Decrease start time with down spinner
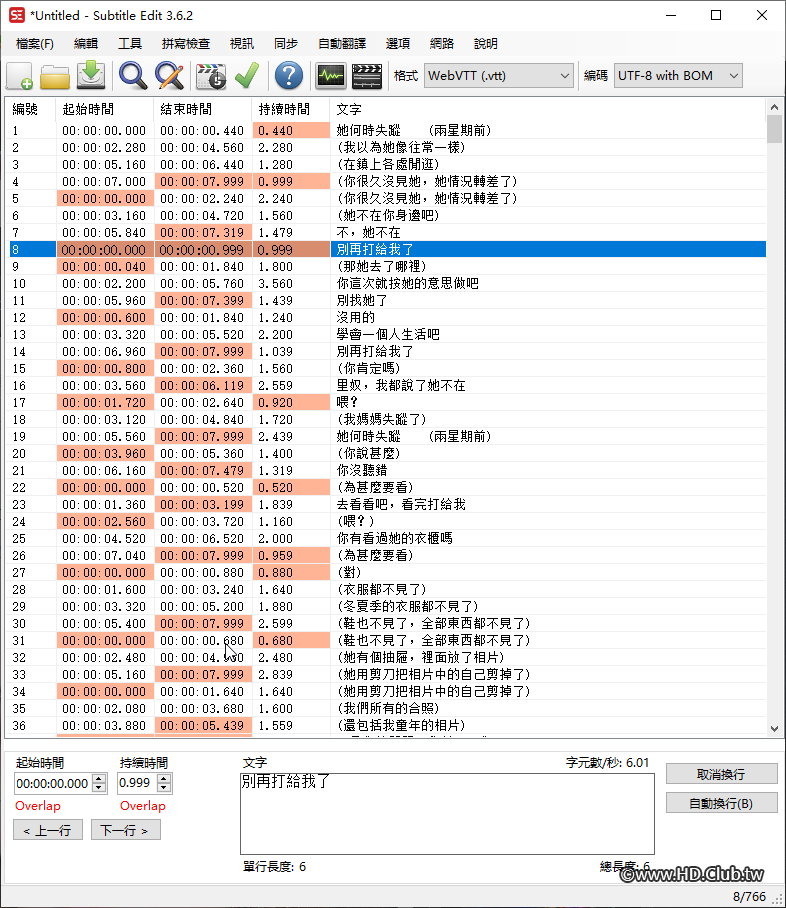786x908 pixels. tap(100, 788)
